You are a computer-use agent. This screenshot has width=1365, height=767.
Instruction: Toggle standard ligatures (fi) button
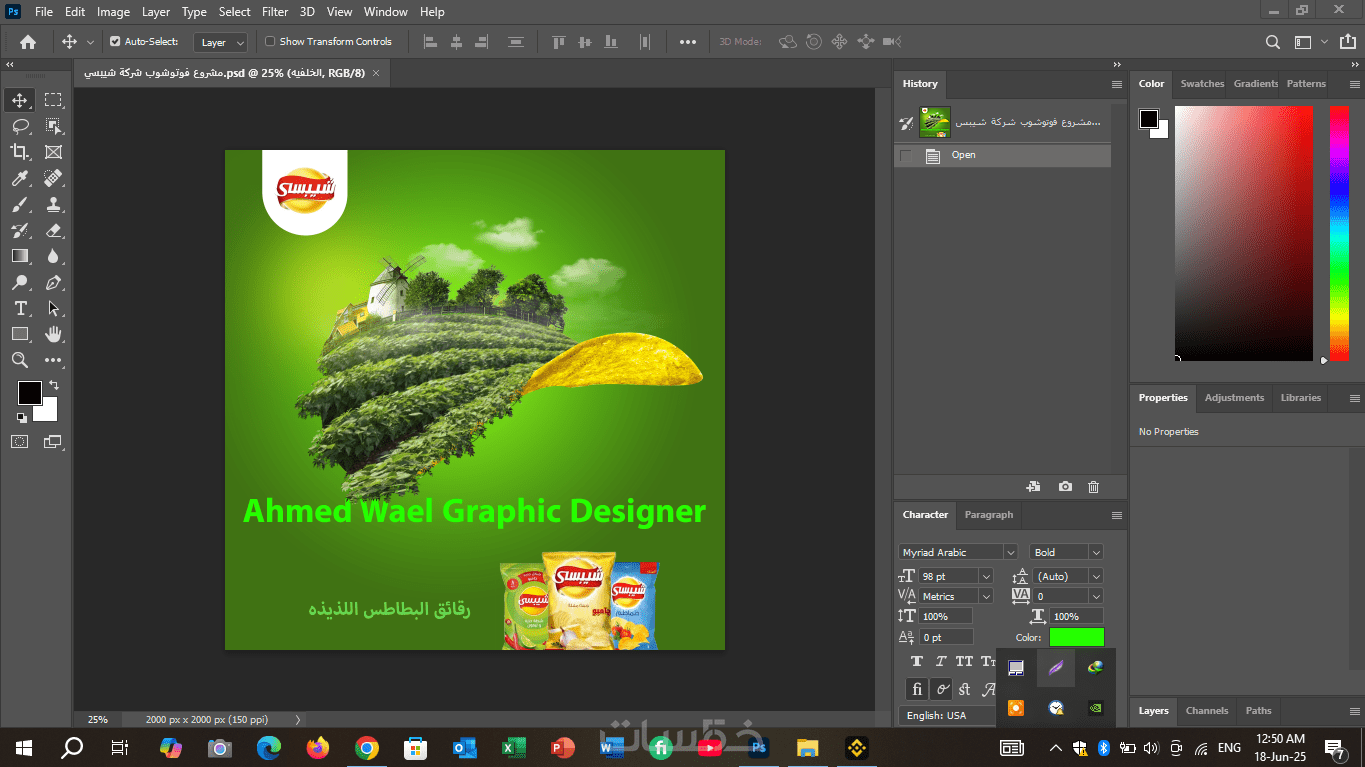point(917,689)
